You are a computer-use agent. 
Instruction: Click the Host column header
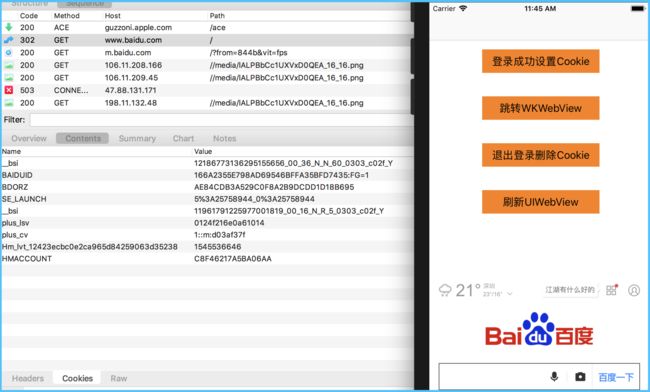point(112,16)
